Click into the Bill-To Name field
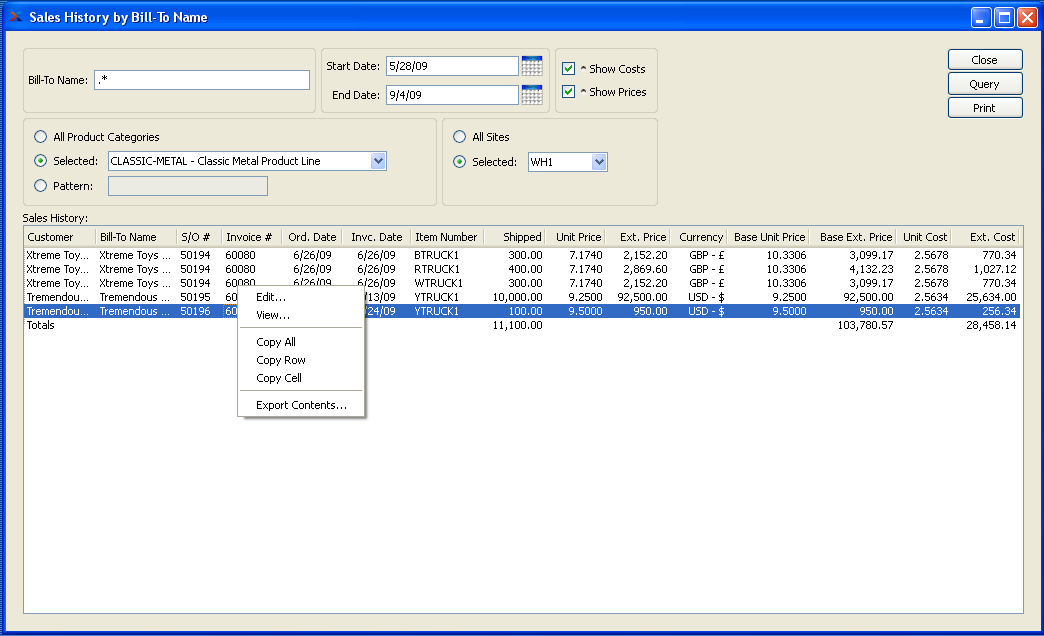1044x636 pixels. point(202,80)
